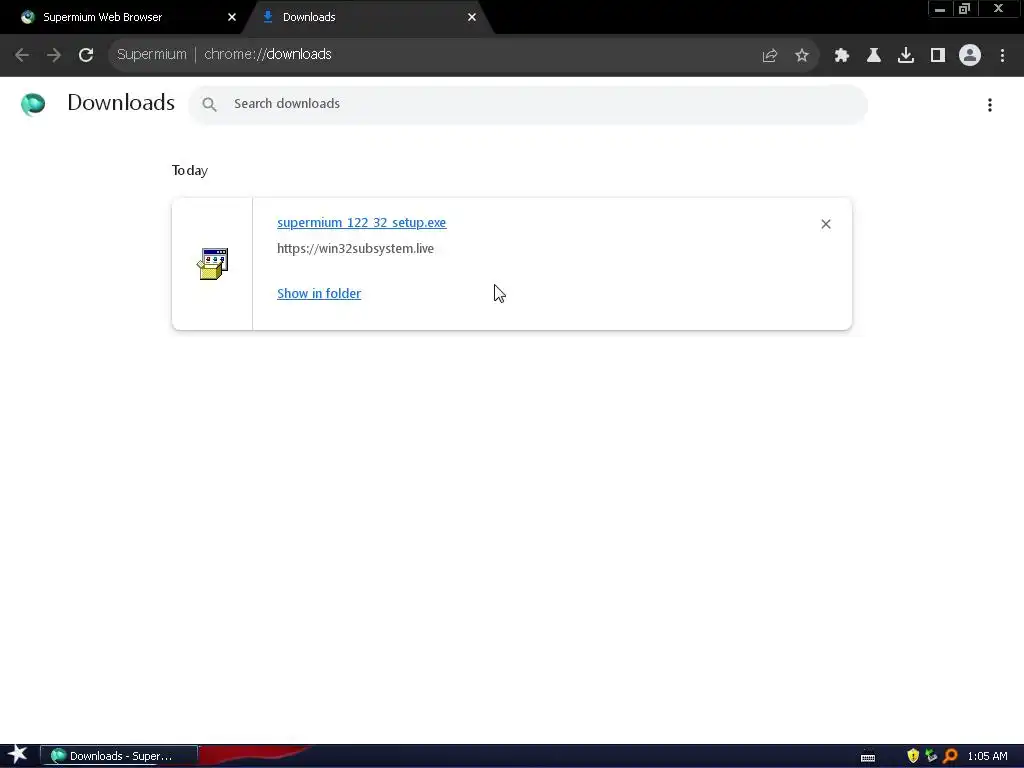
Task: Minimize the browser window
Action: (940, 9)
